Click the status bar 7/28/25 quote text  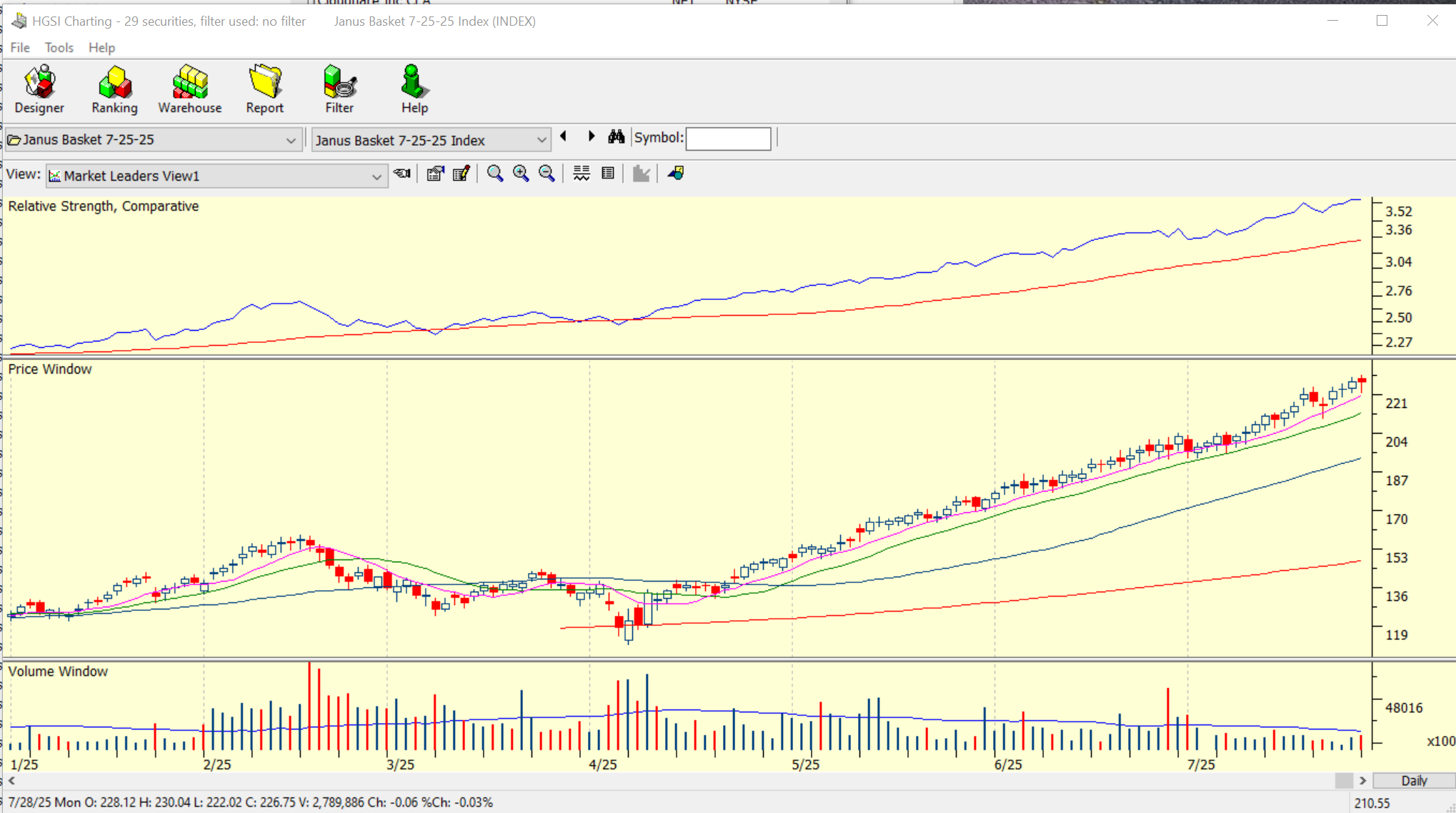click(251, 802)
